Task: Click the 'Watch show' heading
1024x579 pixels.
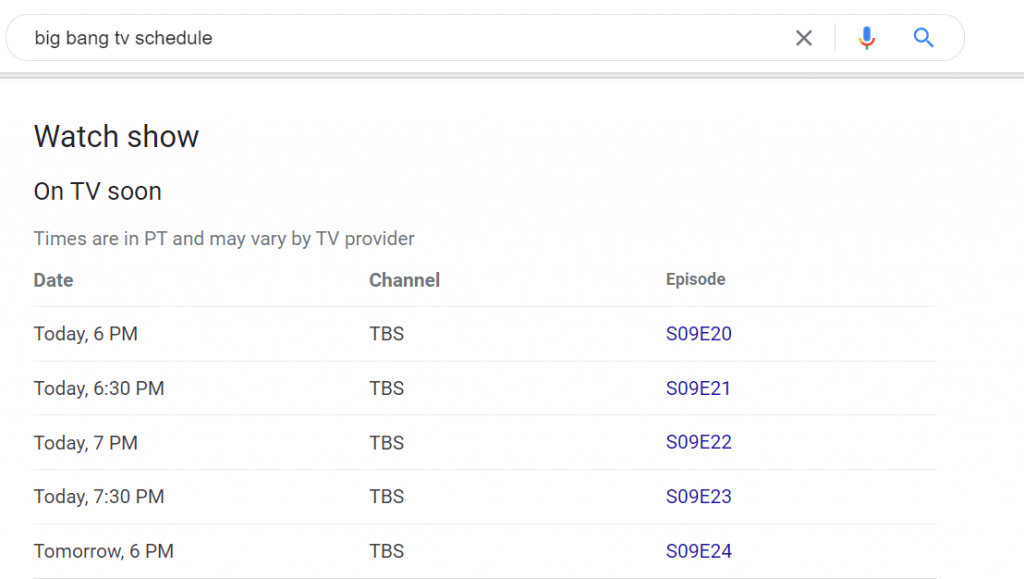Action: pos(116,136)
